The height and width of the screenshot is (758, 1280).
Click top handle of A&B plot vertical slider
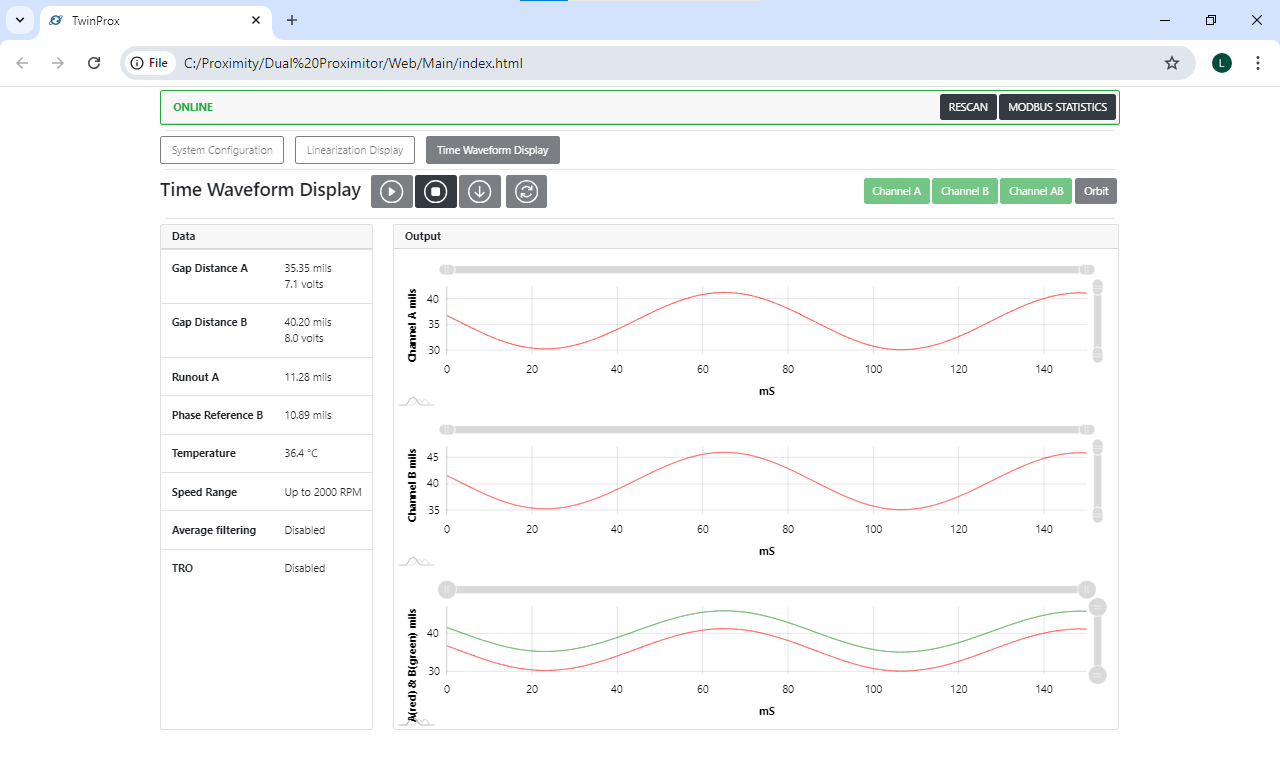click(1097, 607)
